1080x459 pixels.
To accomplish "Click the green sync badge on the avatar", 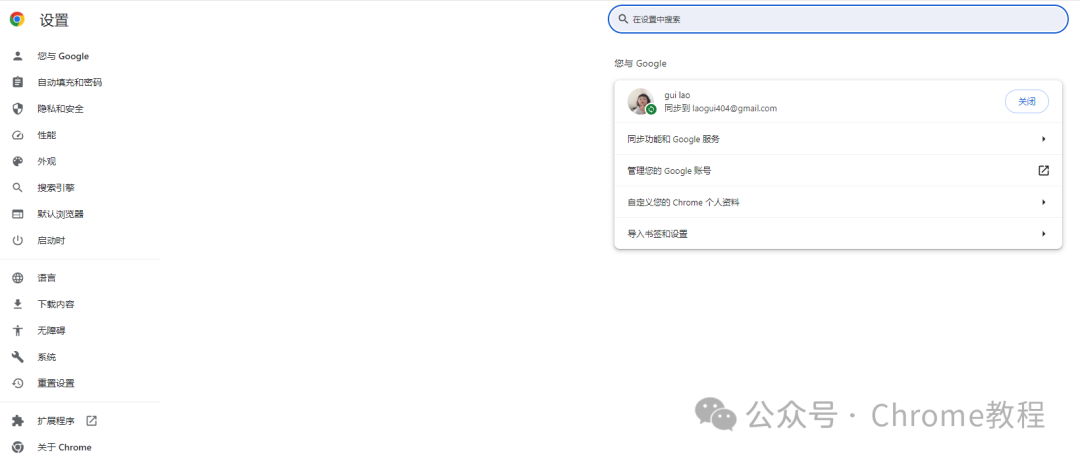I will click(650, 110).
